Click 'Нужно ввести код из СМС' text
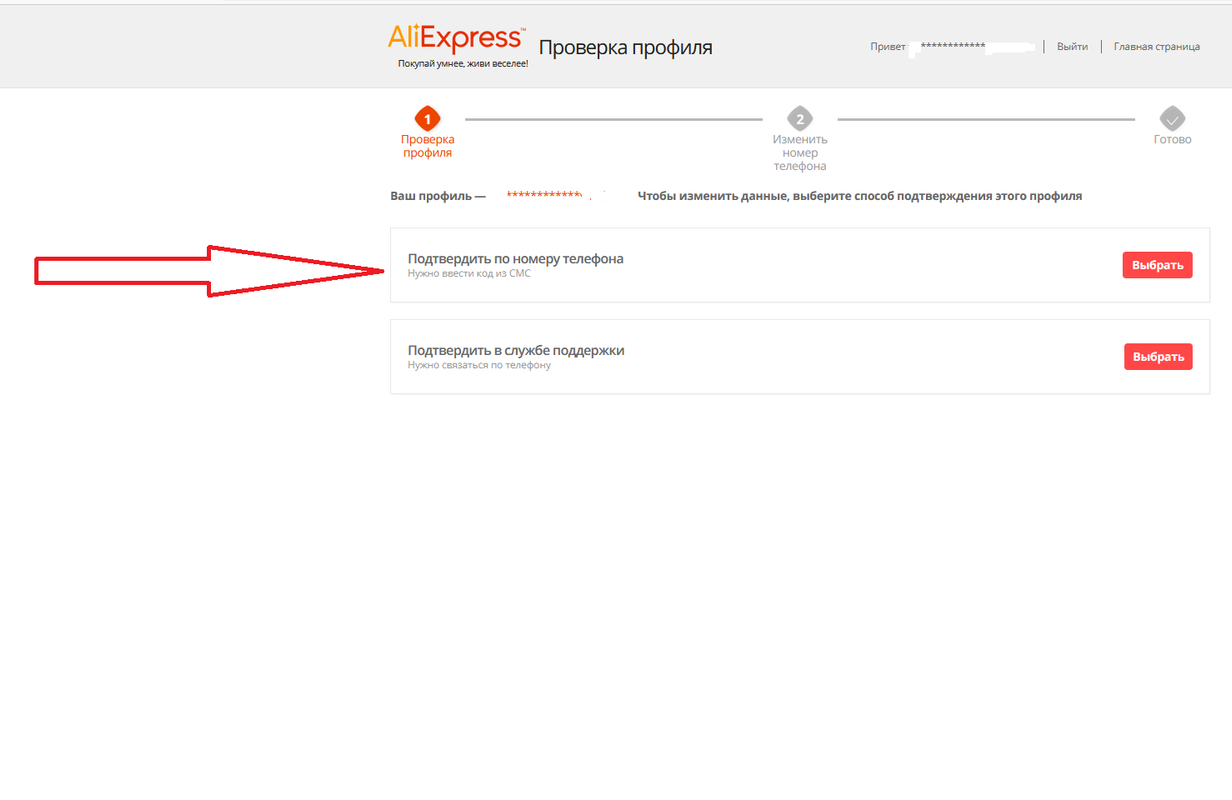1232x800 pixels. click(469, 273)
